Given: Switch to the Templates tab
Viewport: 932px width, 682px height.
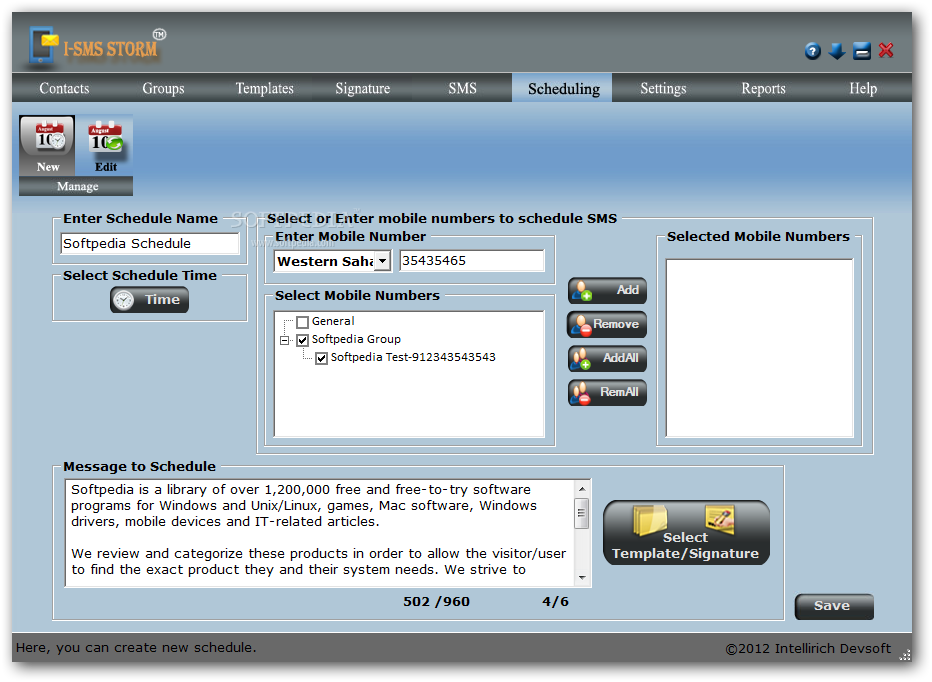Looking at the screenshot, I should pos(265,88).
